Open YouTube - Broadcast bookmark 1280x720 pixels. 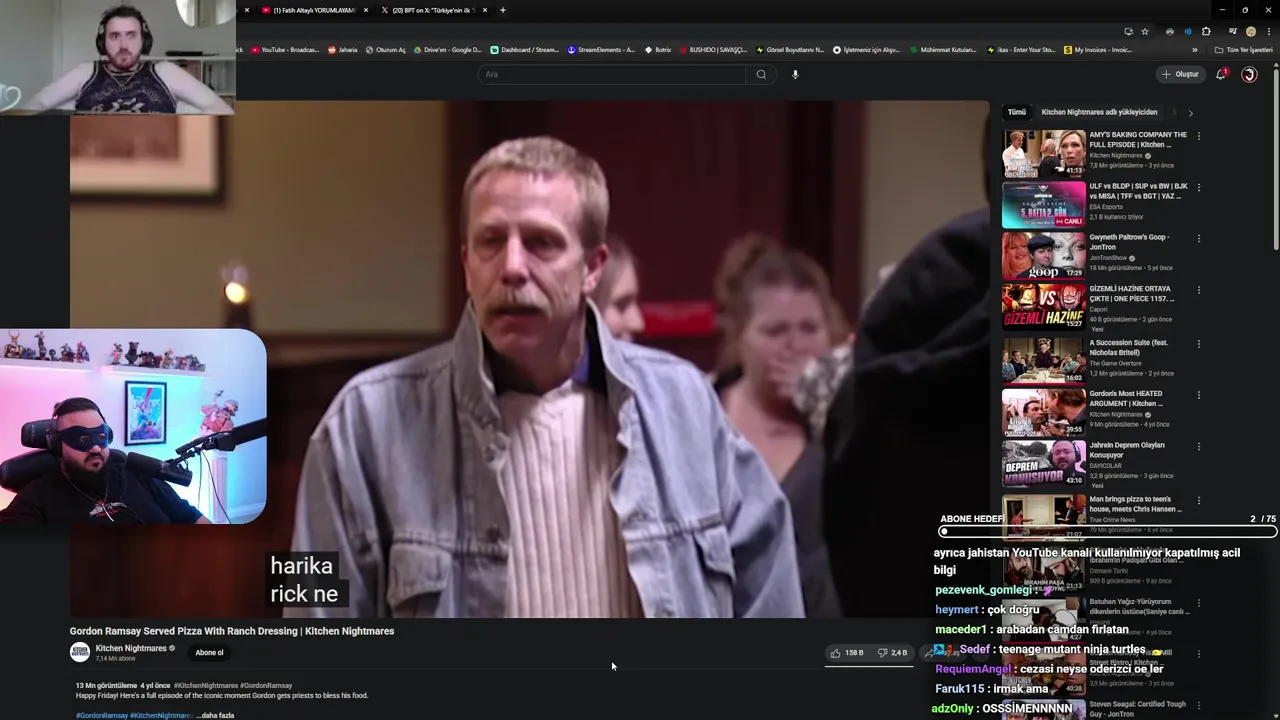tap(285, 50)
